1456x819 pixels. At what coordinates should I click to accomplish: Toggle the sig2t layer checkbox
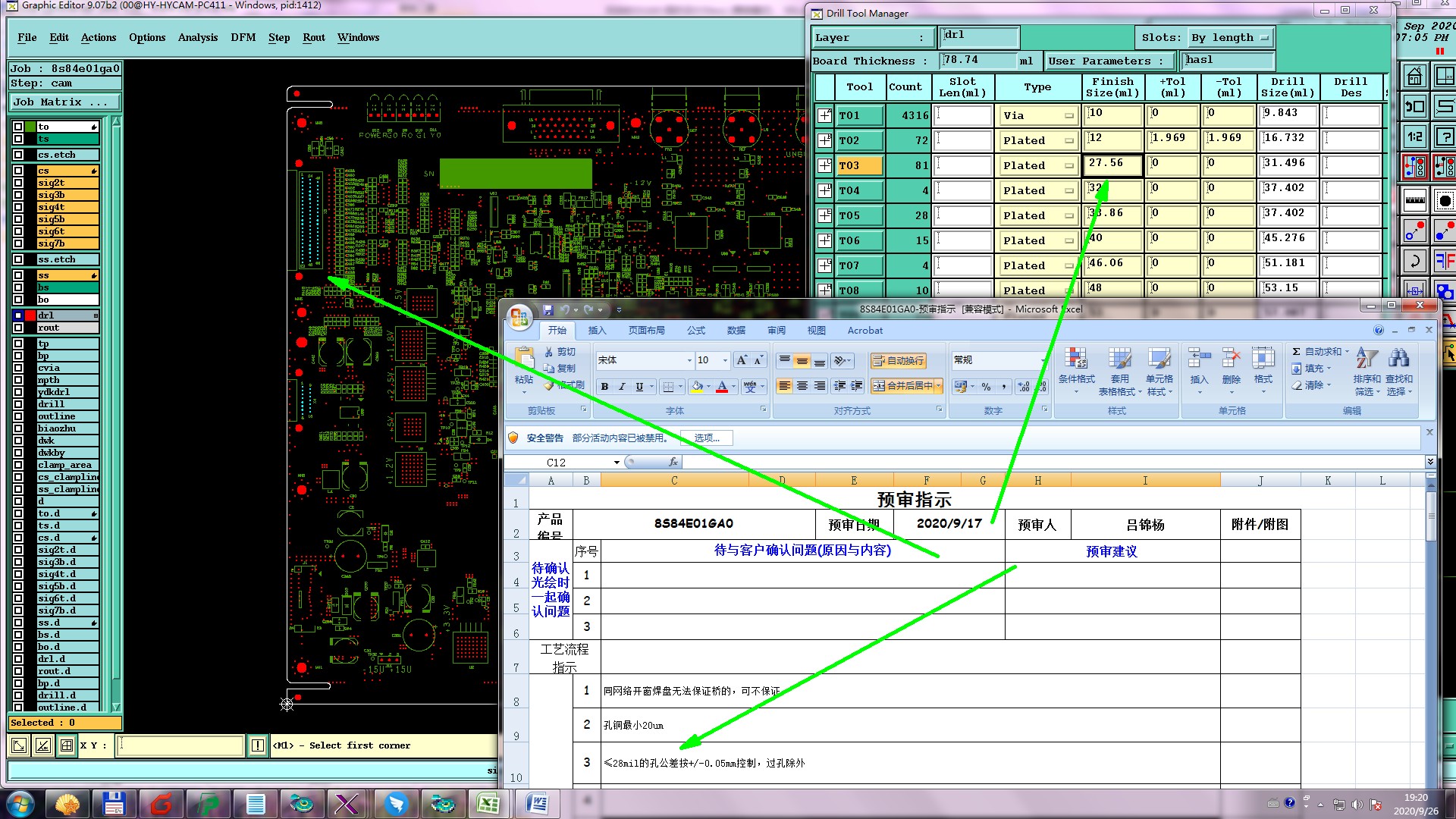tap(18, 183)
